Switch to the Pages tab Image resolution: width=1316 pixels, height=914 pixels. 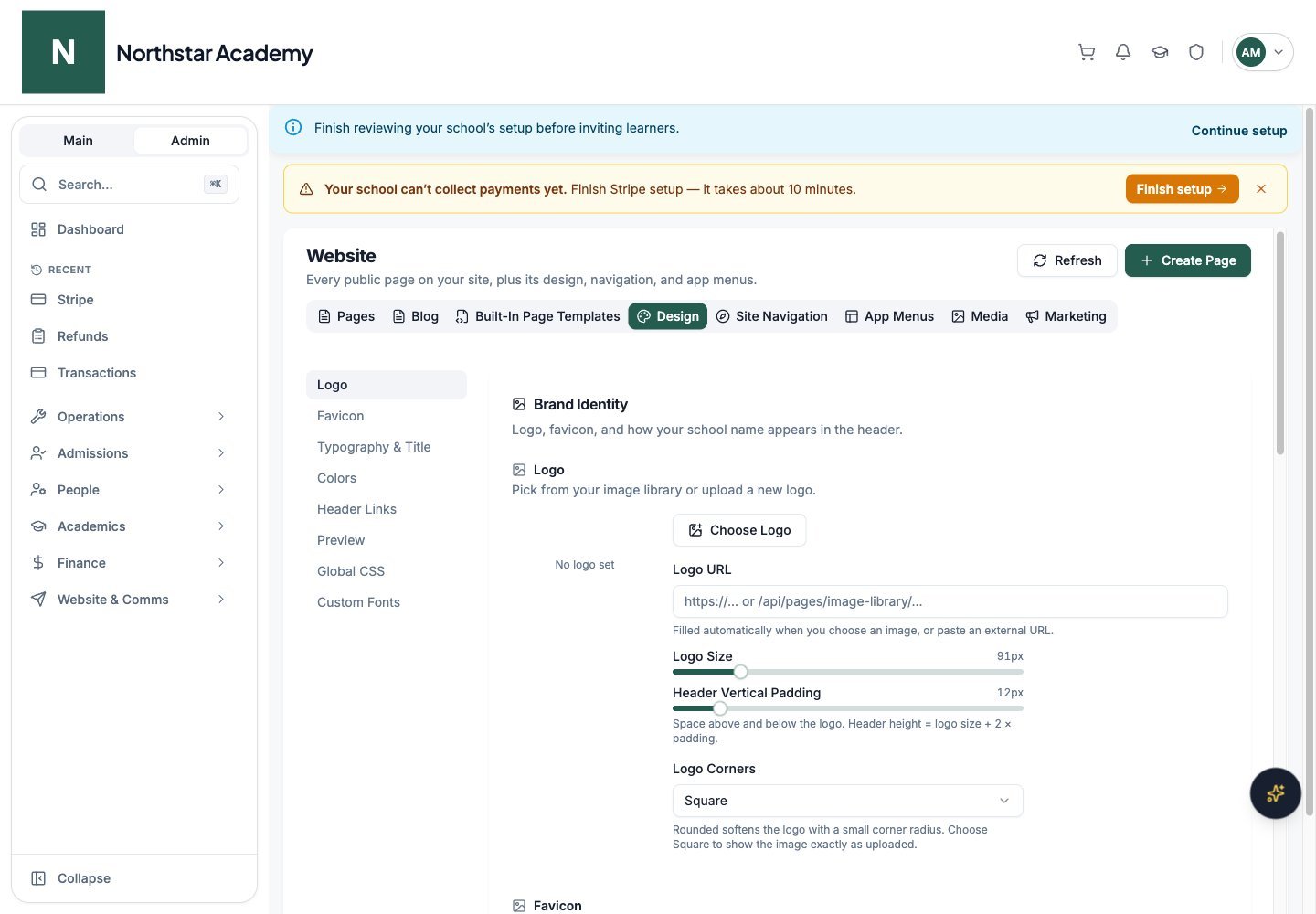click(x=346, y=316)
